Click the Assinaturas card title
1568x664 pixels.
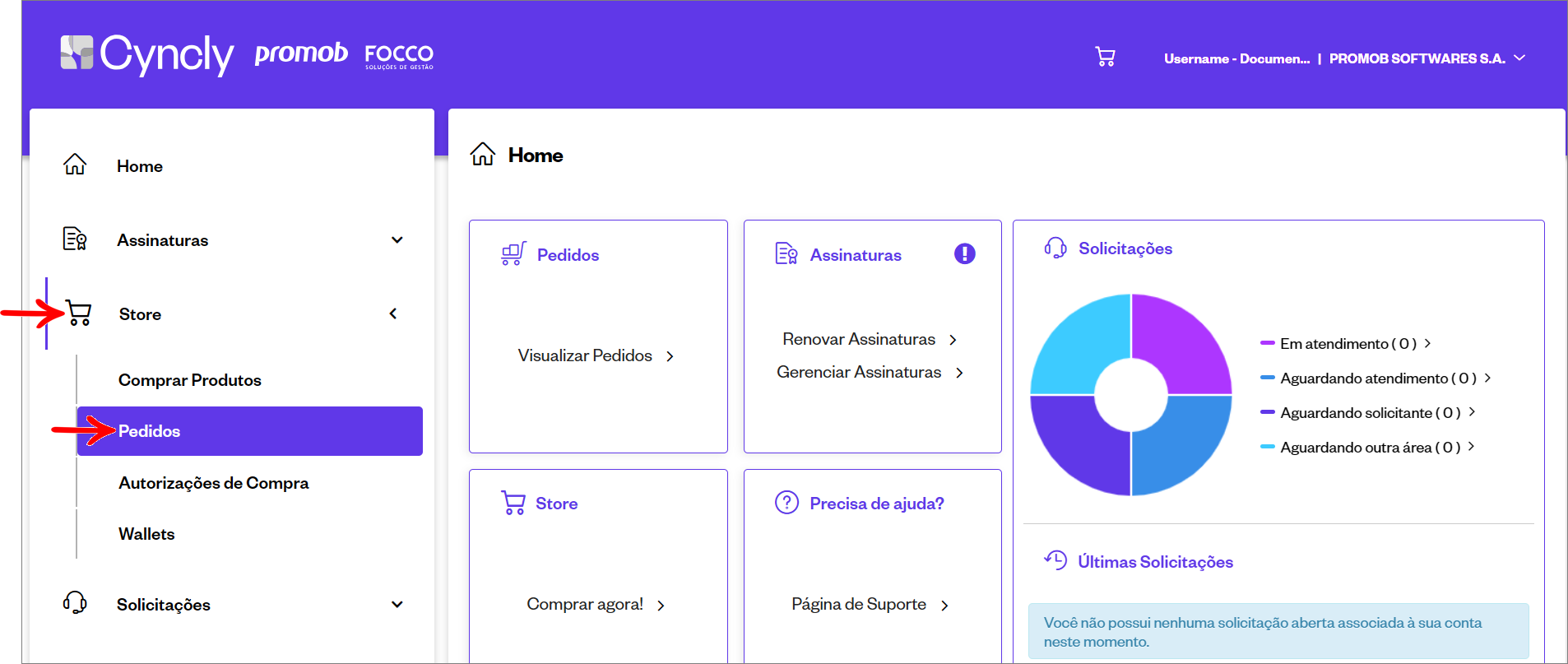tap(856, 255)
